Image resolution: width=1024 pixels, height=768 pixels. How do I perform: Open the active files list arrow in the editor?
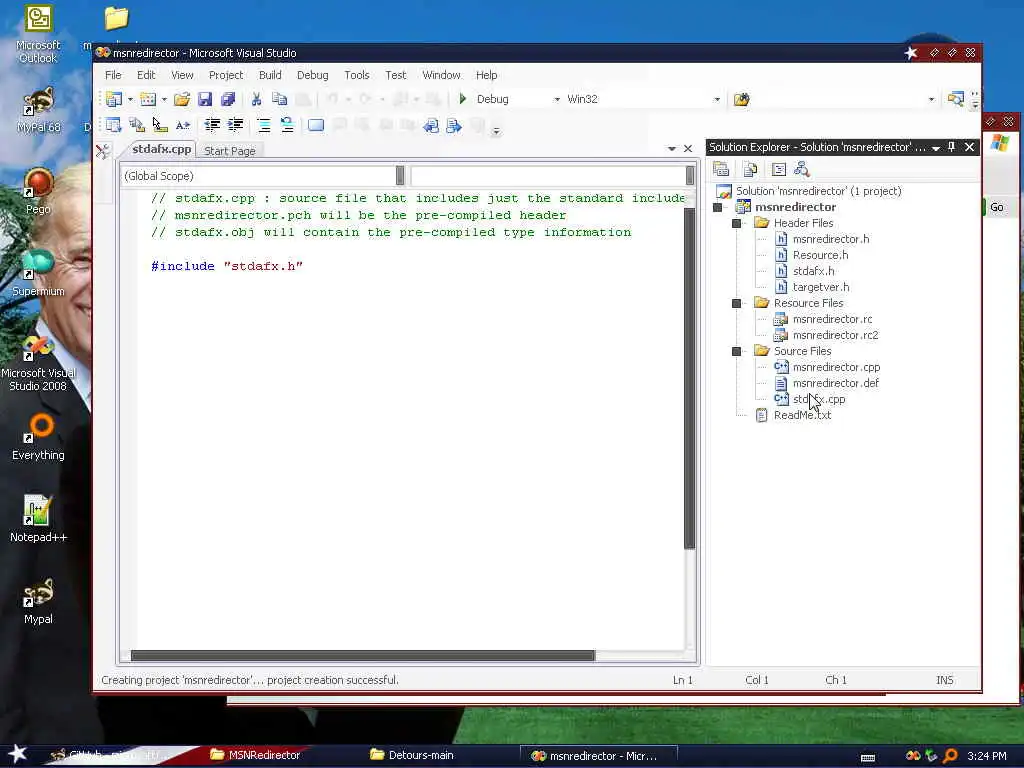pyautogui.click(x=671, y=149)
